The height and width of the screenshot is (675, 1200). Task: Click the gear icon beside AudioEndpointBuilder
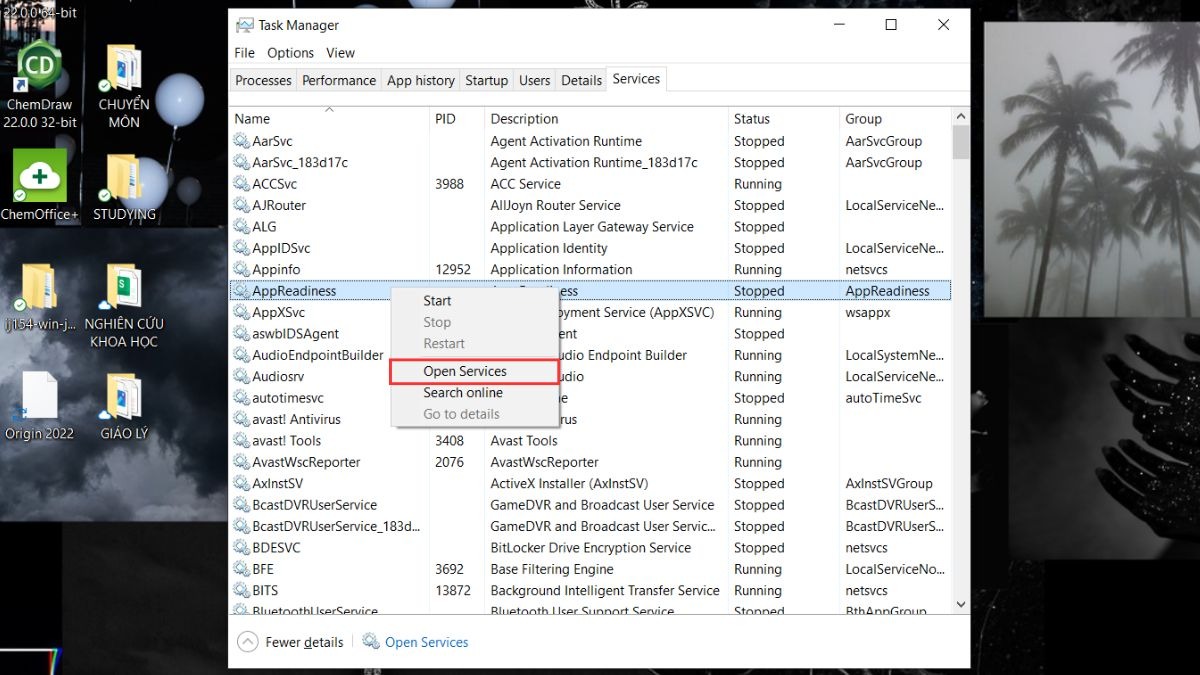point(241,355)
